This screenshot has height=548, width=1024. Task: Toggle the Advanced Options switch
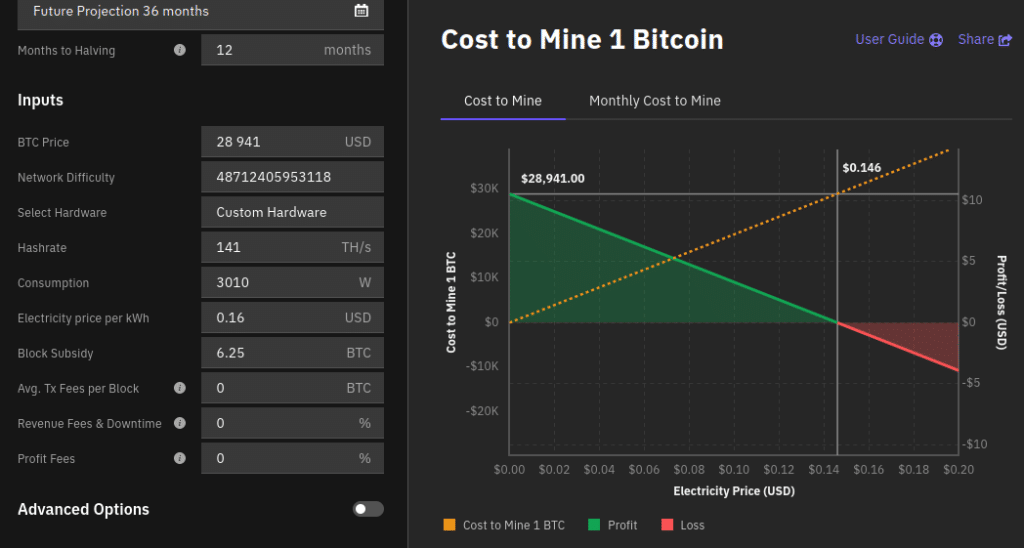[368, 509]
